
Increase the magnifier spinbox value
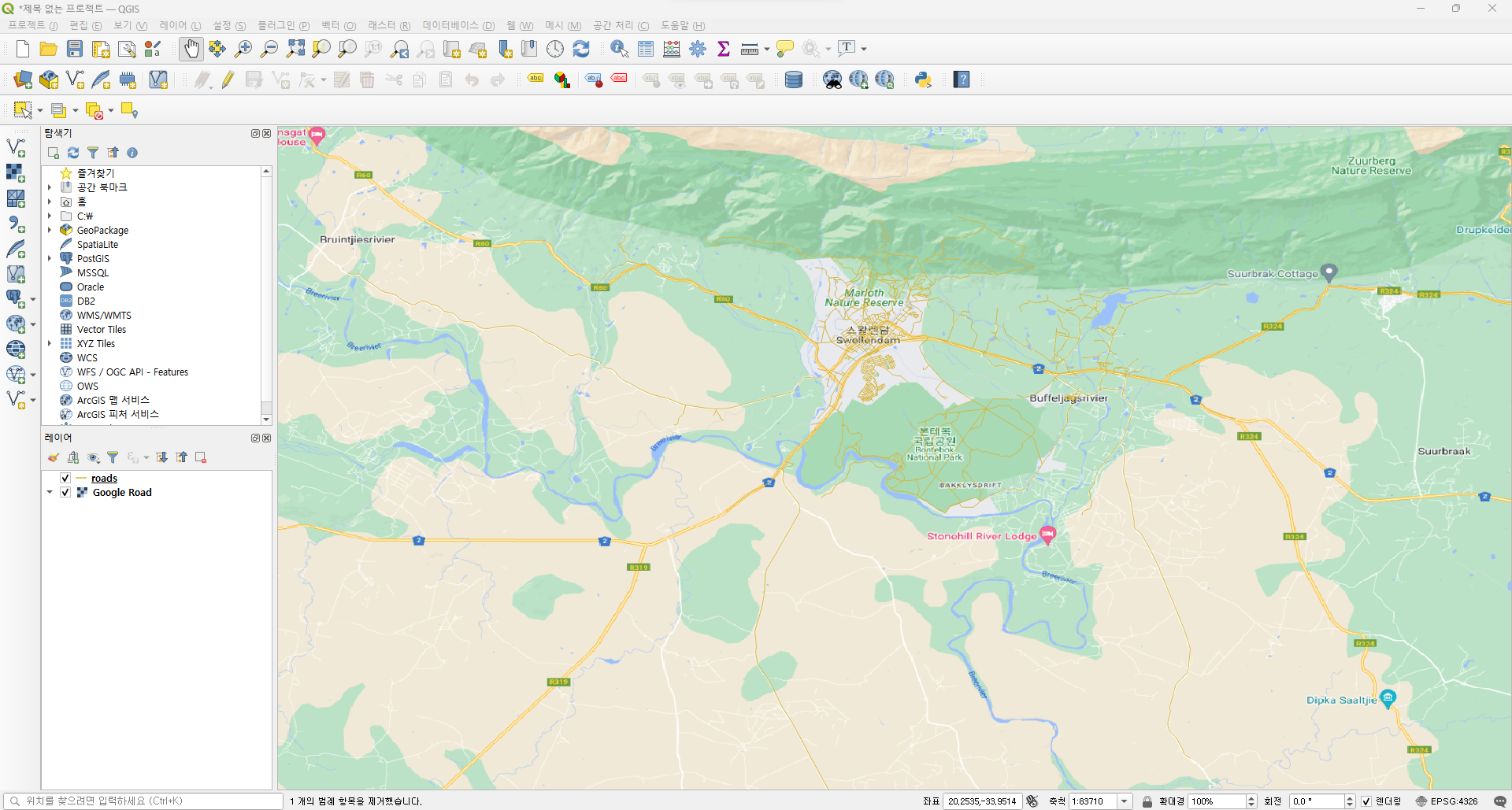point(1251,798)
